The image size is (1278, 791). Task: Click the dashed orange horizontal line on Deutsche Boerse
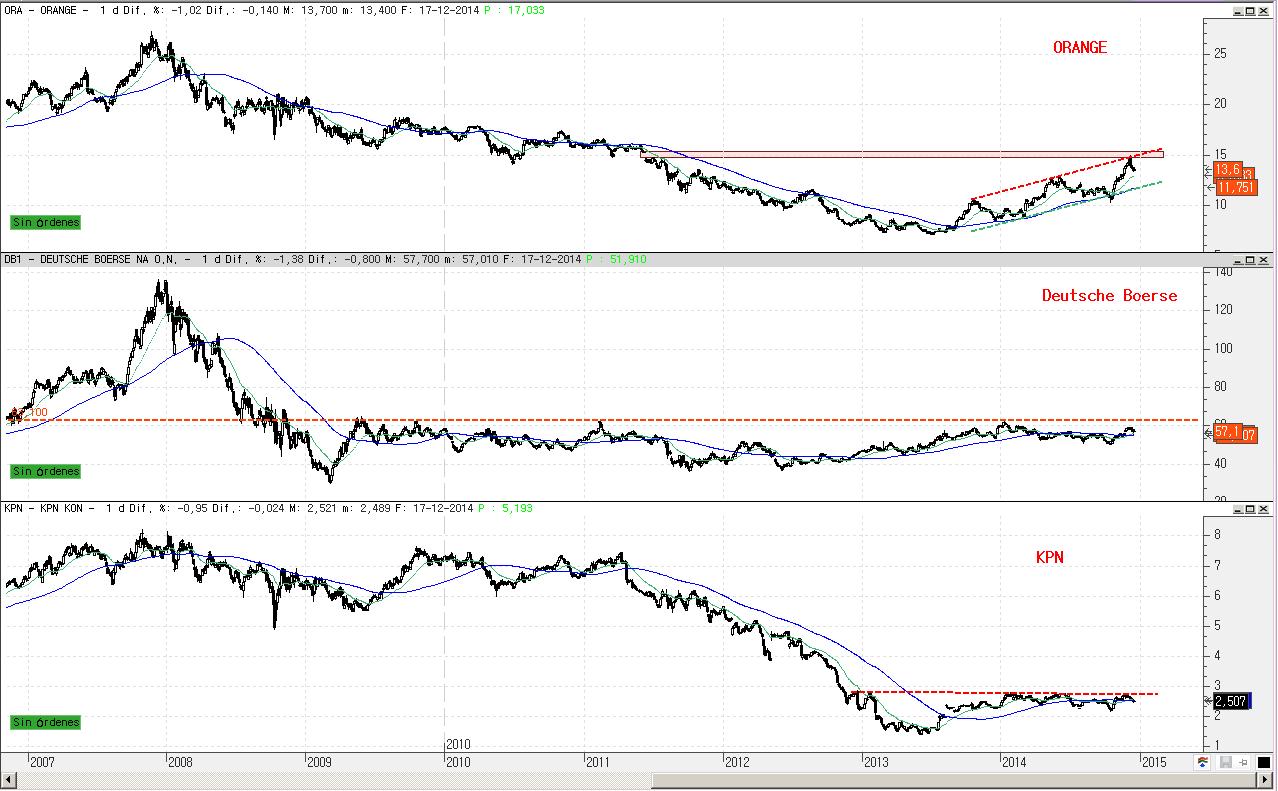pos(600,420)
